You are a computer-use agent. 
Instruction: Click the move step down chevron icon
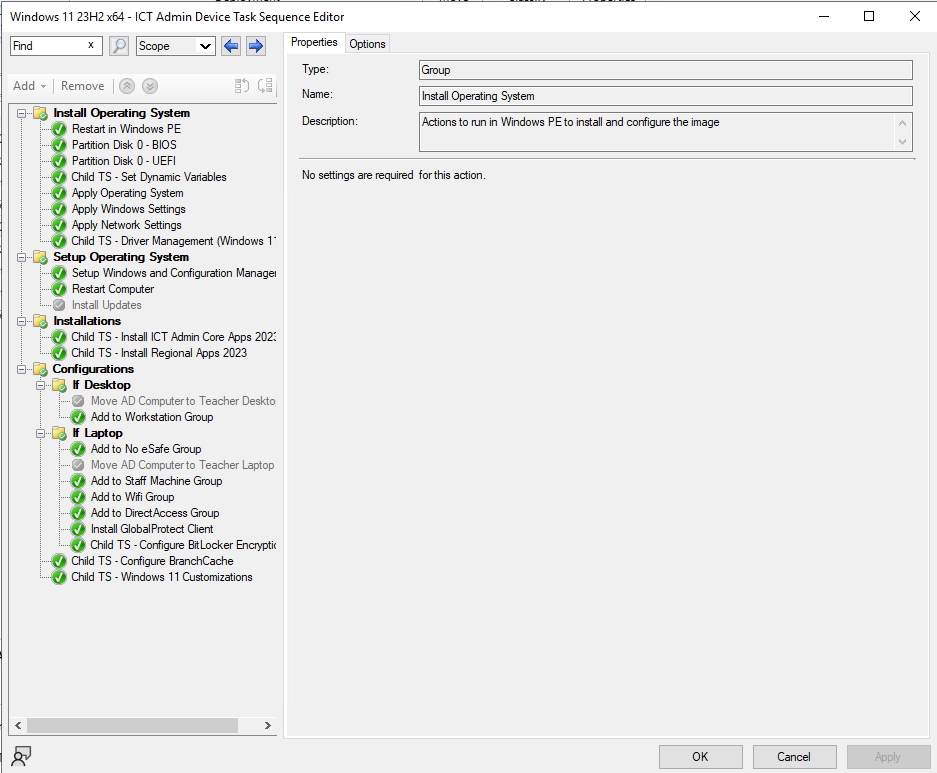click(x=148, y=86)
